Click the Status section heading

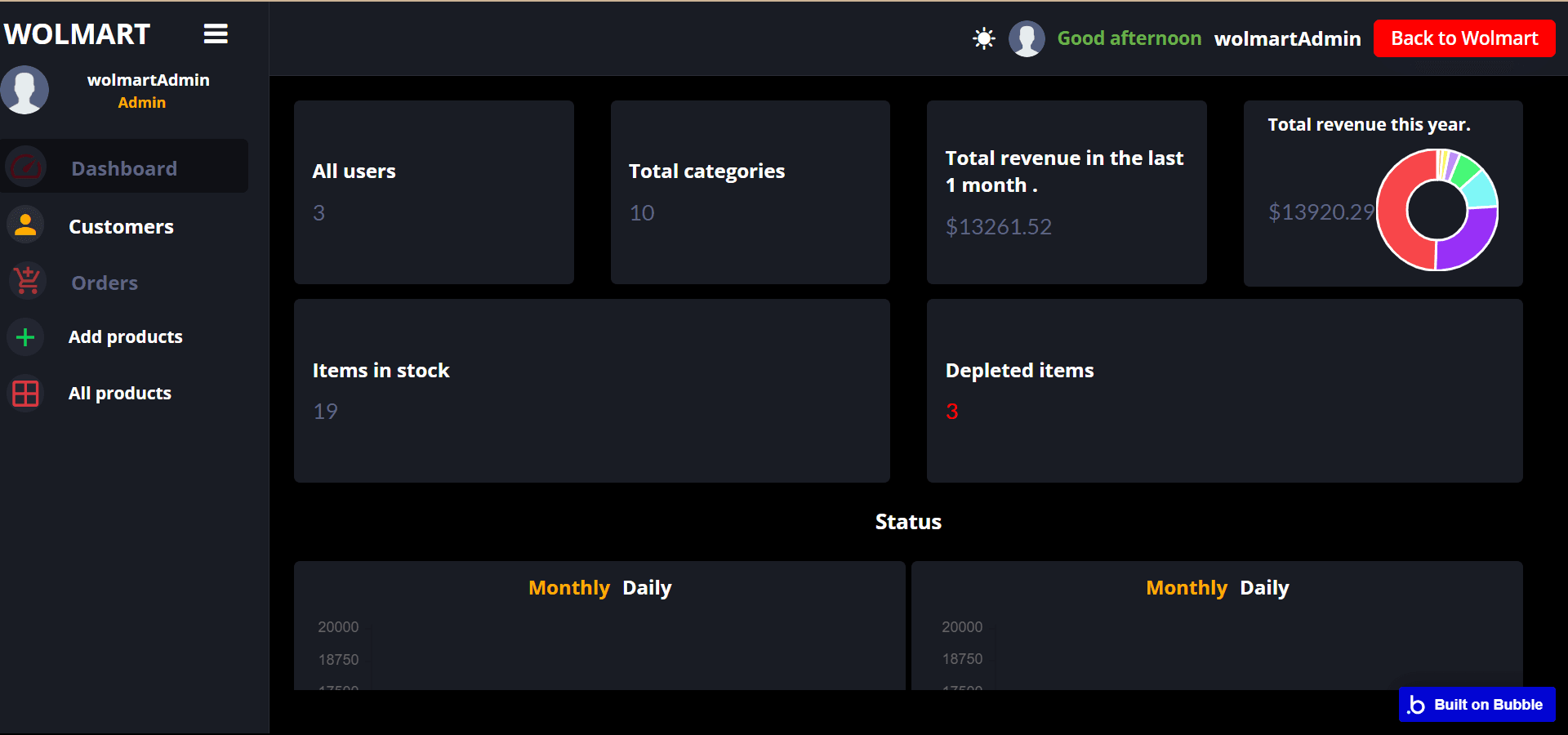908,522
